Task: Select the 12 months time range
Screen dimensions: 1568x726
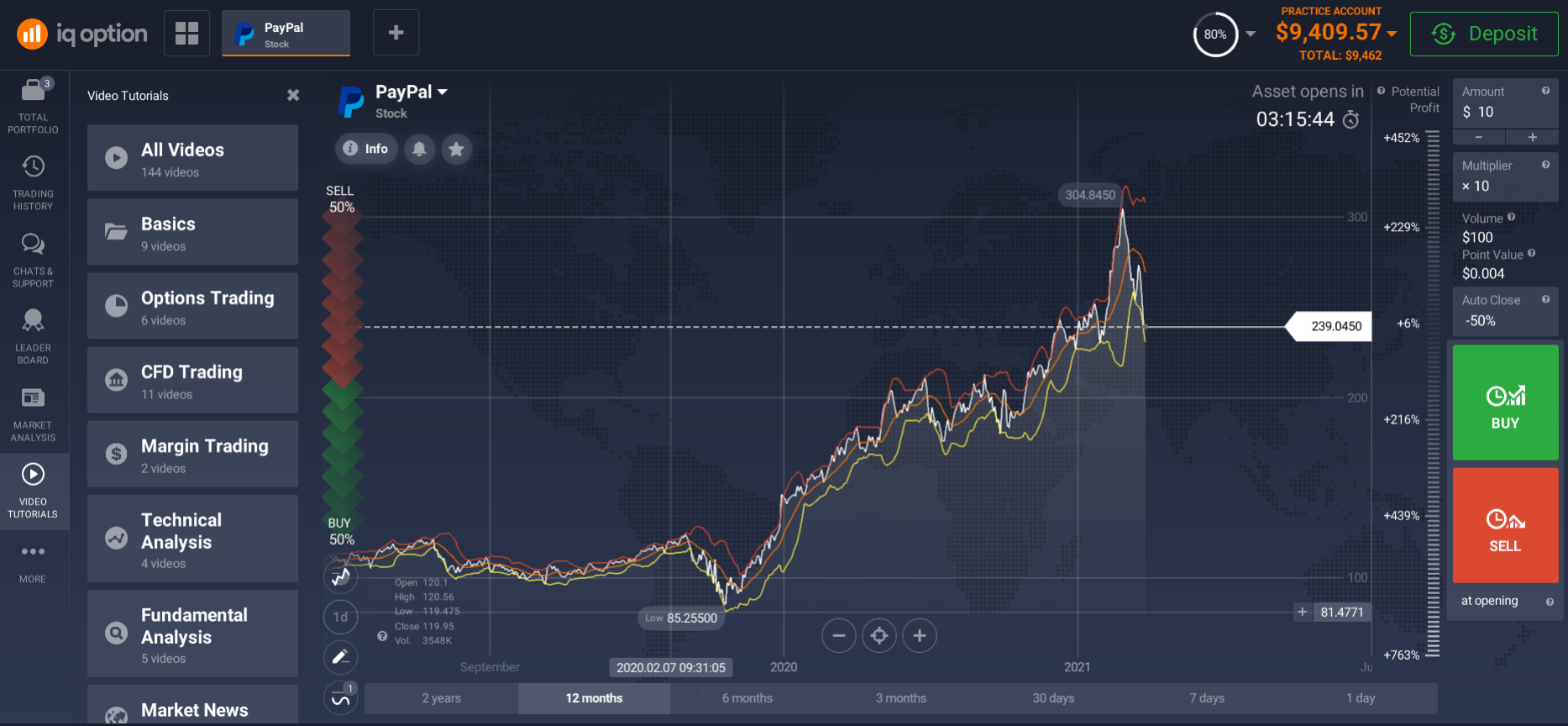Action: click(594, 698)
